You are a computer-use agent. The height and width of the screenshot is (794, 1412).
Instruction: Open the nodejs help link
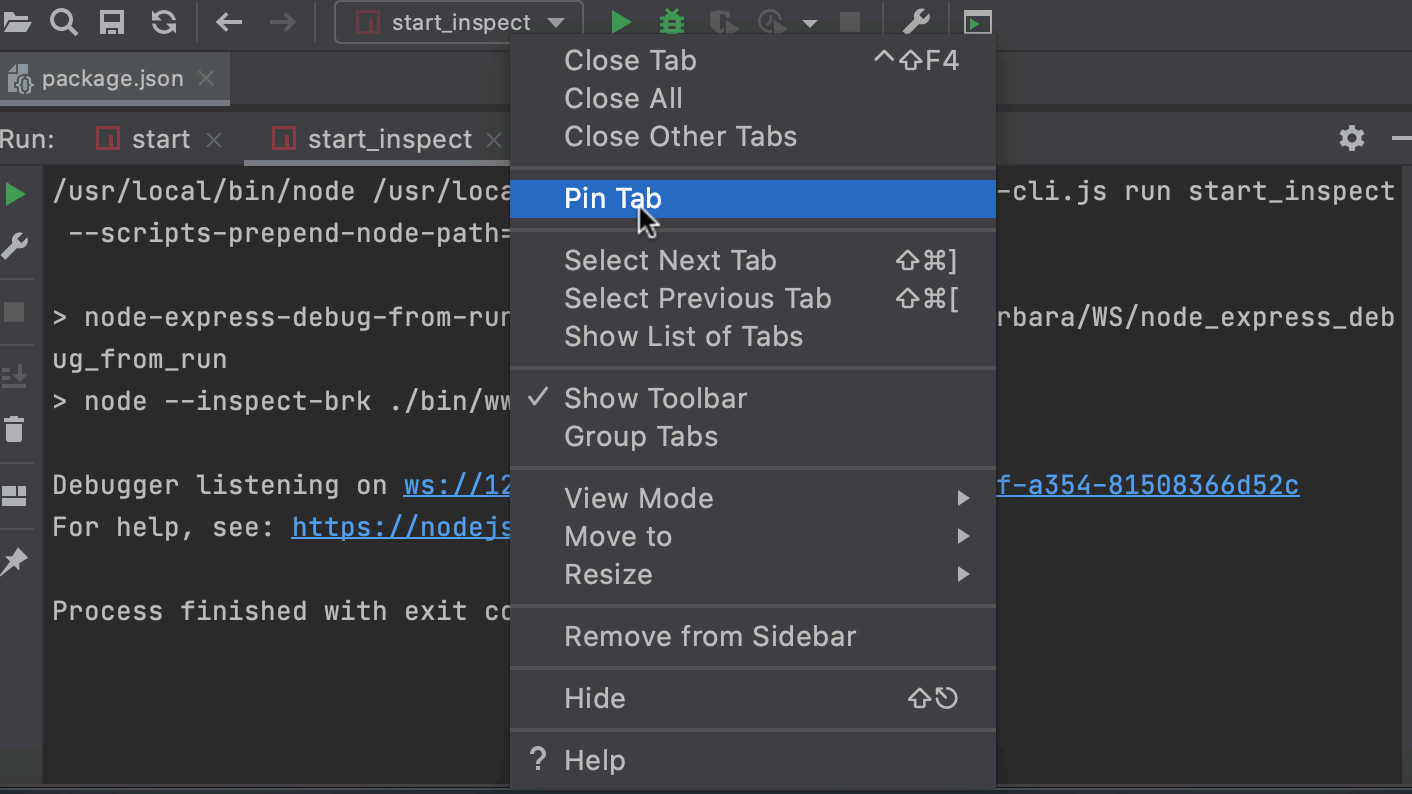click(x=400, y=527)
